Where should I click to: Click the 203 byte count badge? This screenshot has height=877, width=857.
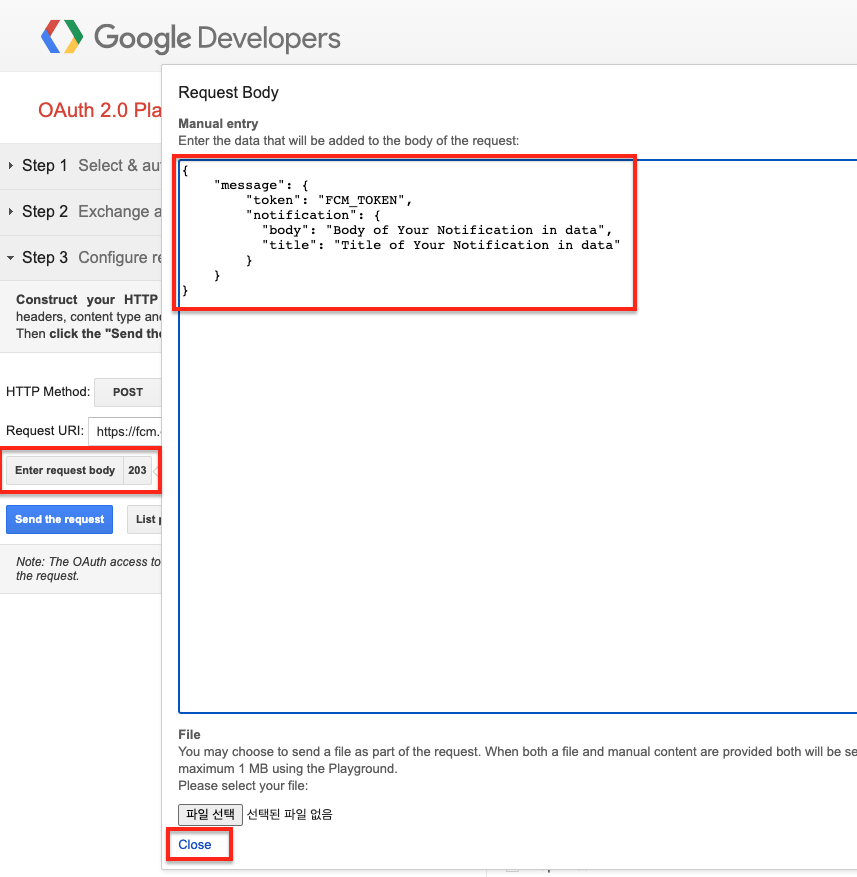(137, 470)
